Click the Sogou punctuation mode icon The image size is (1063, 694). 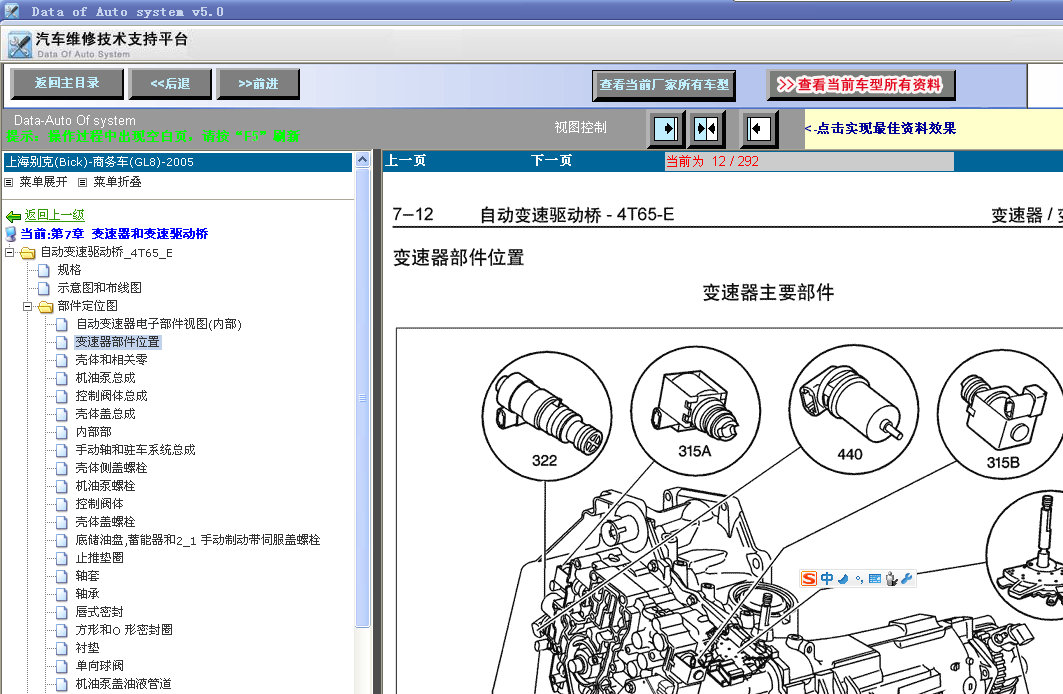click(859, 579)
